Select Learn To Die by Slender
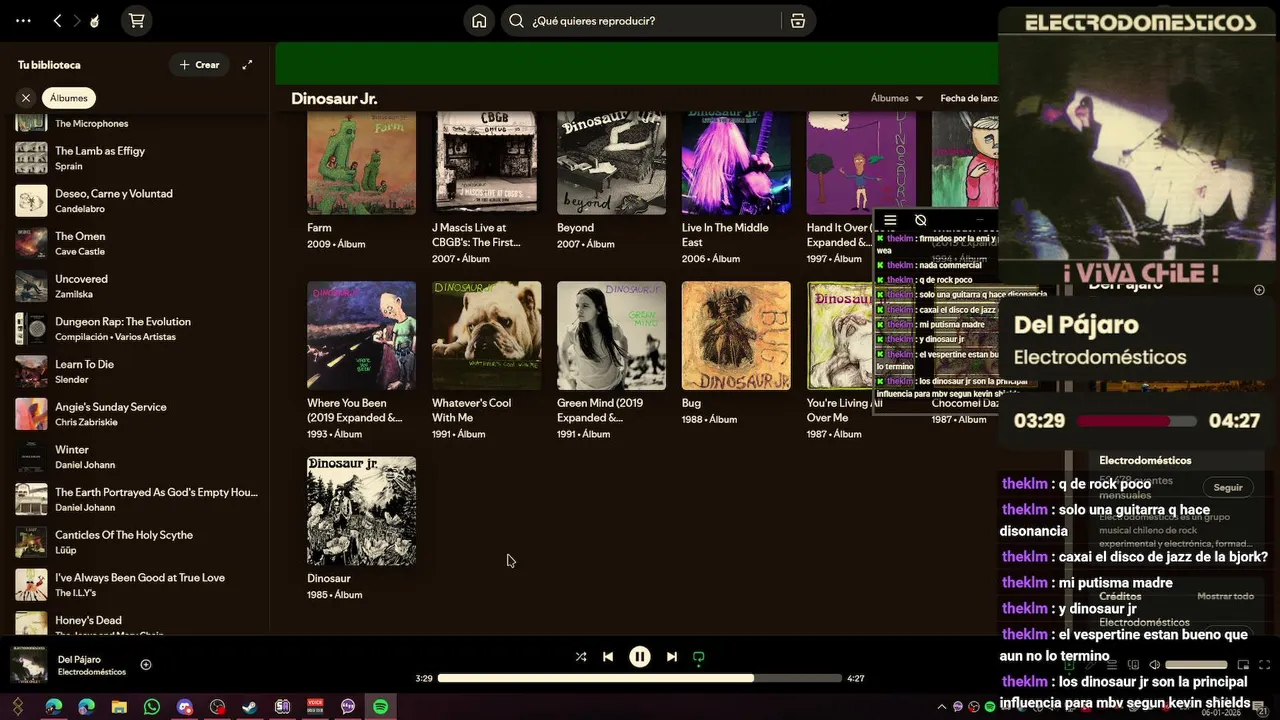This screenshot has width=1280, height=720. (136, 371)
